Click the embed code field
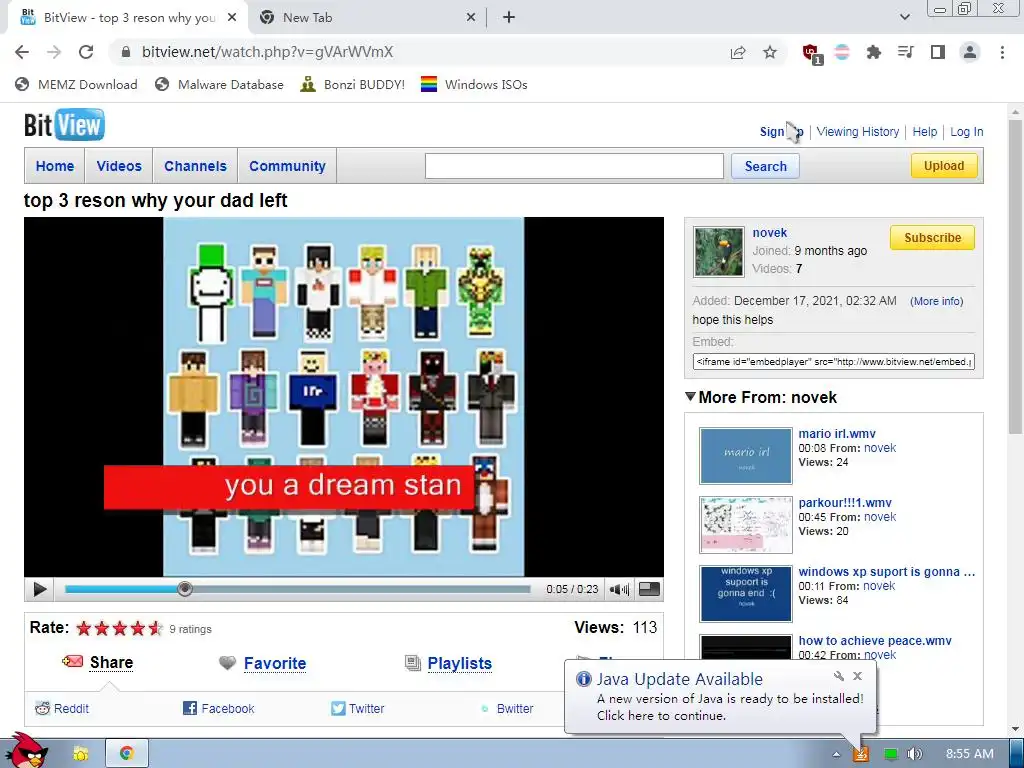1024x768 pixels. click(x=833, y=362)
